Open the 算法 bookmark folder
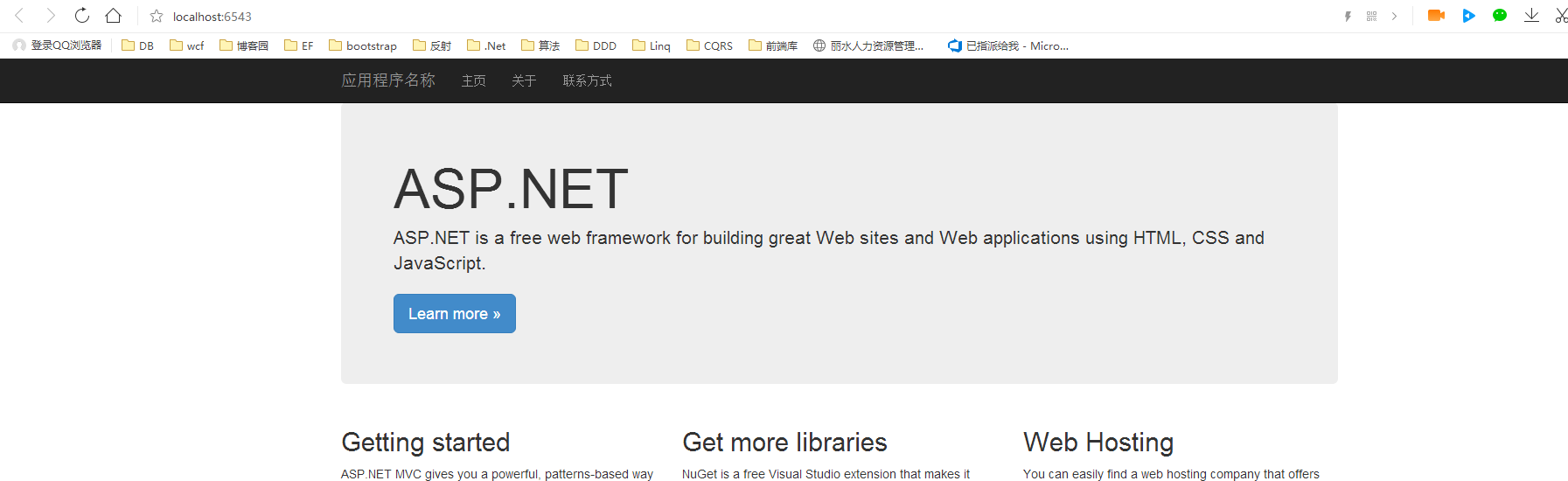The image size is (1568, 481). pyautogui.click(x=540, y=45)
